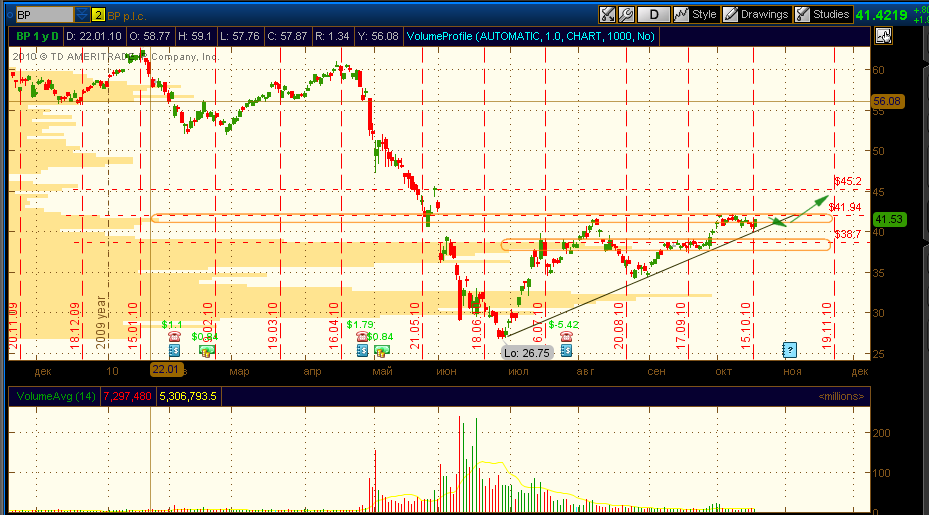Click the 5,306,793.5 average volume value
Image resolution: width=929 pixels, height=515 pixels.
click(188, 396)
